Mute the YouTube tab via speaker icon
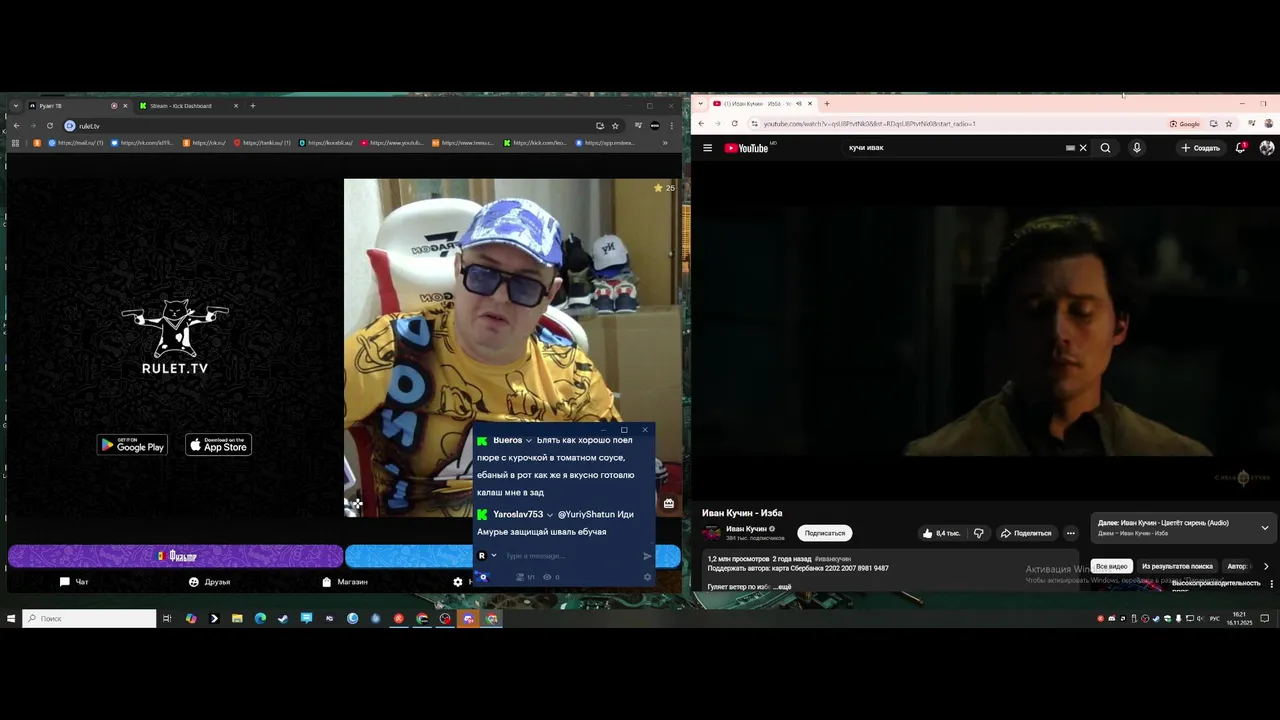This screenshot has height=720, width=1280. pyautogui.click(x=798, y=104)
